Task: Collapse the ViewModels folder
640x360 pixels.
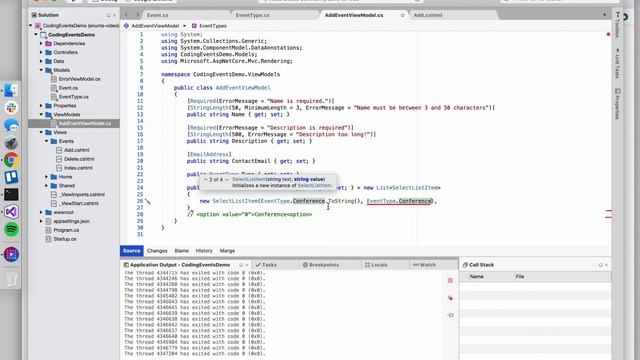Action: (41, 115)
